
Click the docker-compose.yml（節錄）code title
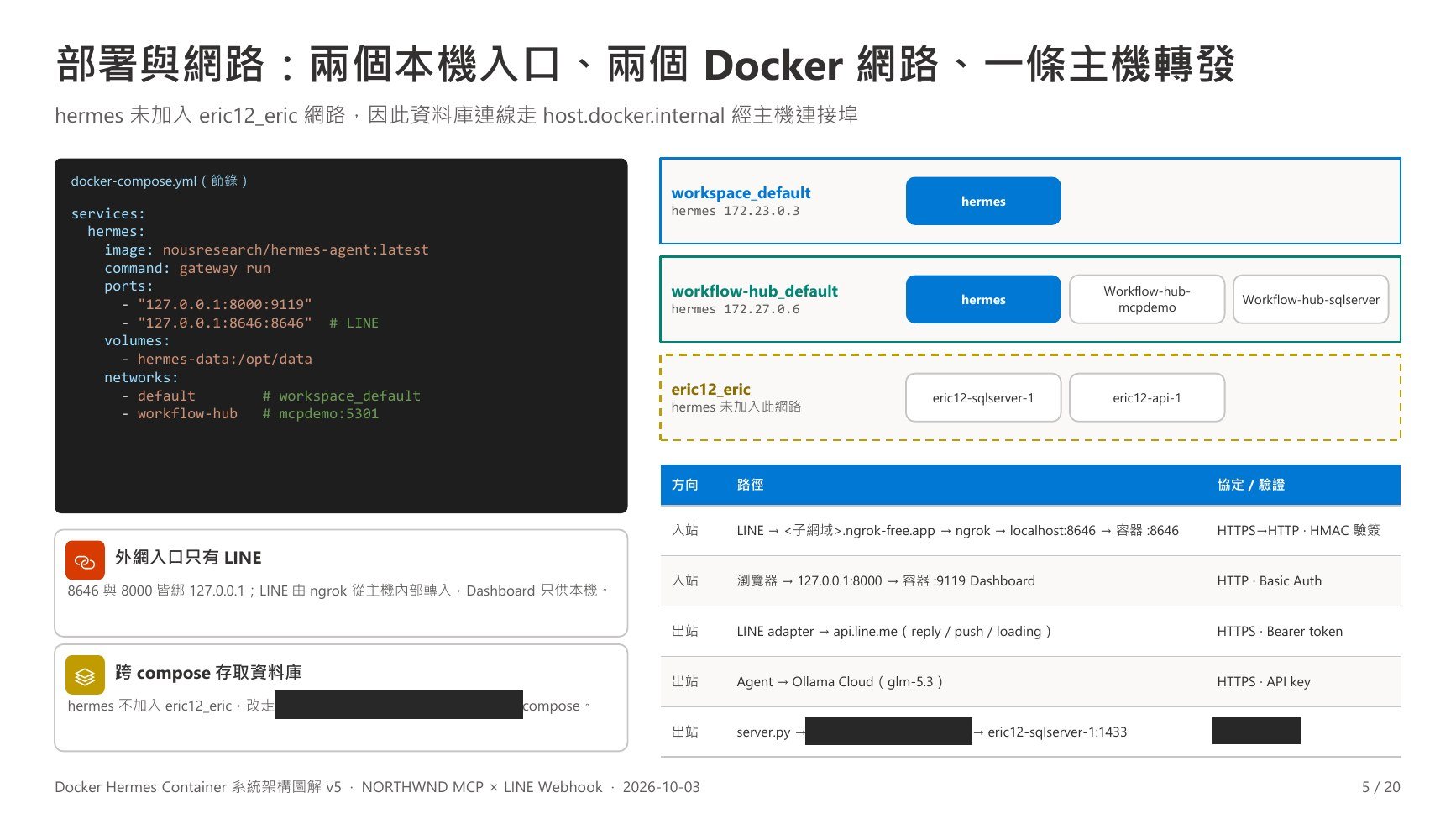(x=159, y=181)
